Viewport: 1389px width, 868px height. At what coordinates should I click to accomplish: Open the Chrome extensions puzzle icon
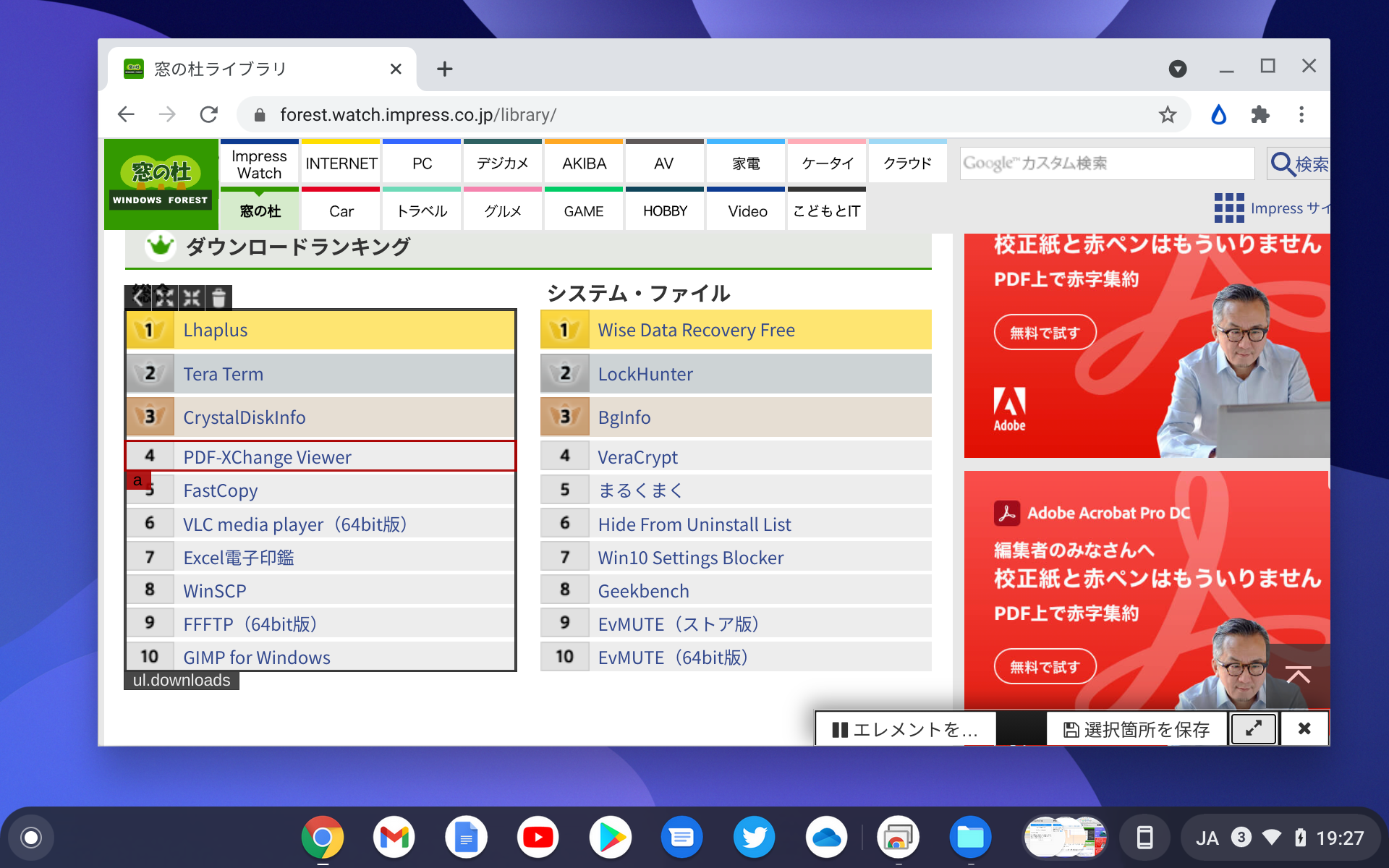click(1260, 114)
